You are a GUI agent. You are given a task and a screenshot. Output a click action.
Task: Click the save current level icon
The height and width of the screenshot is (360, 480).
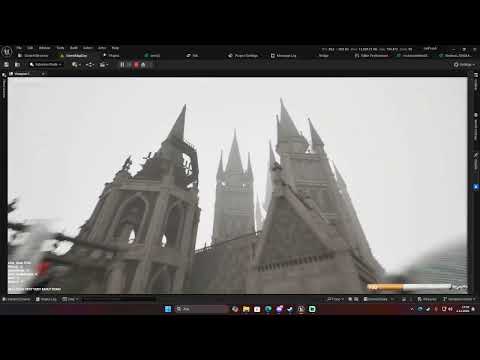6,65
